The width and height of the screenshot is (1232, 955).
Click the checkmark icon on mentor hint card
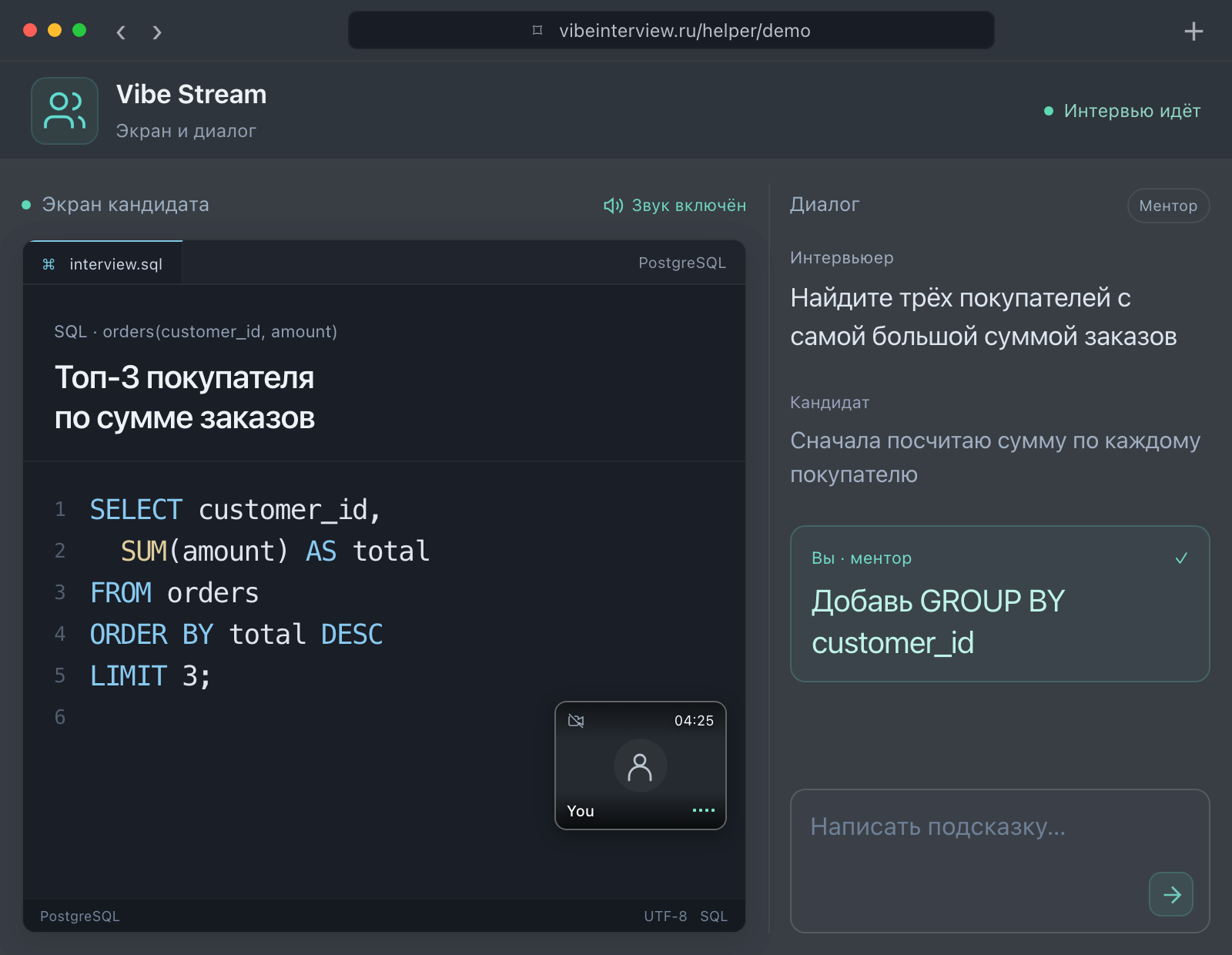point(1181,558)
